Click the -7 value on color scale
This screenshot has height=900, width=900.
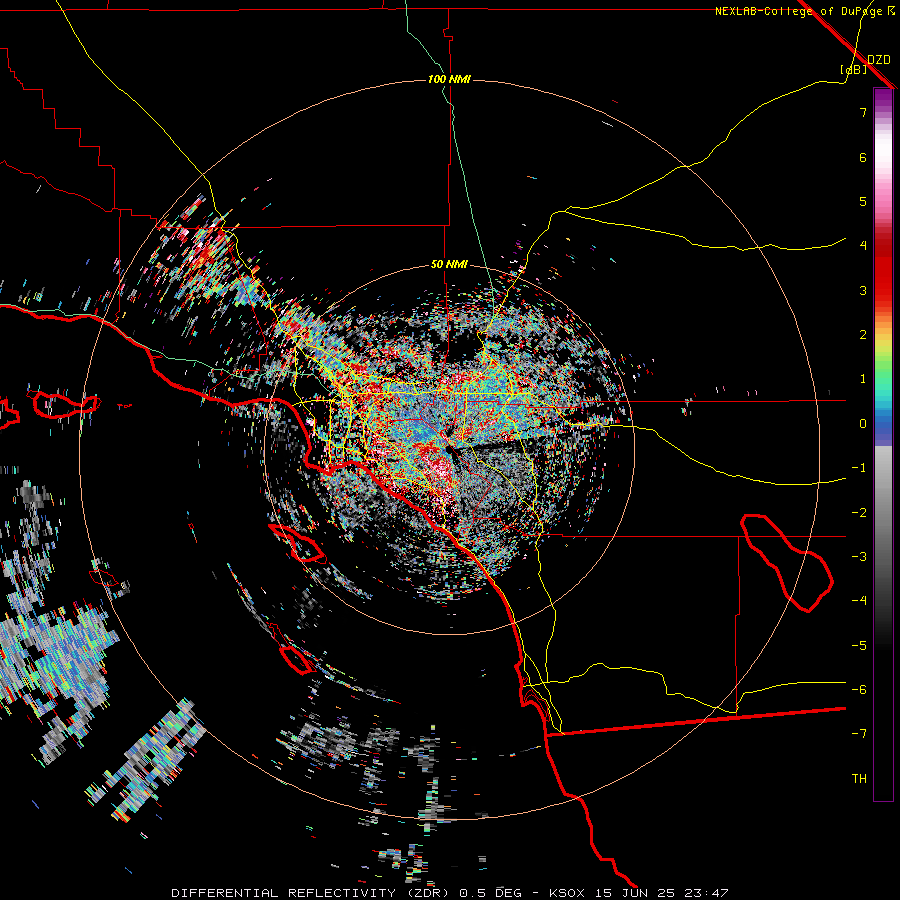pos(859,734)
